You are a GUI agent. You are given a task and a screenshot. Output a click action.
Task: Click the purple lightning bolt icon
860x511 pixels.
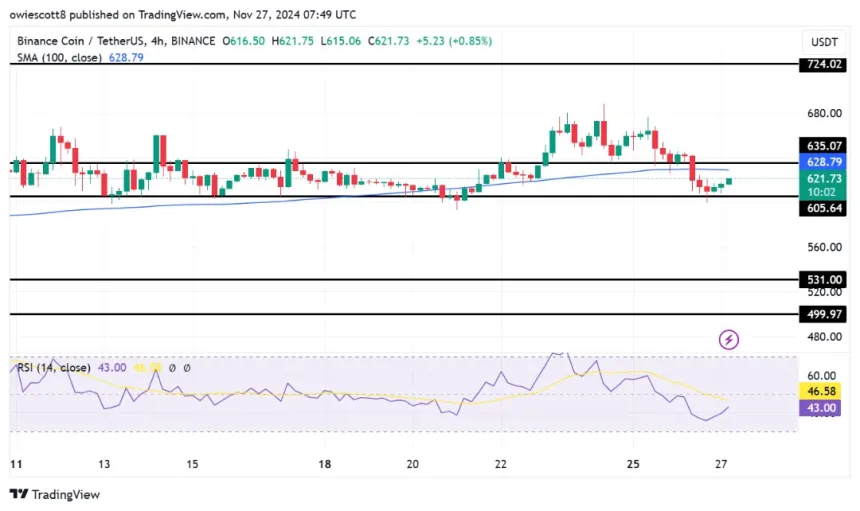[x=729, y=340]
